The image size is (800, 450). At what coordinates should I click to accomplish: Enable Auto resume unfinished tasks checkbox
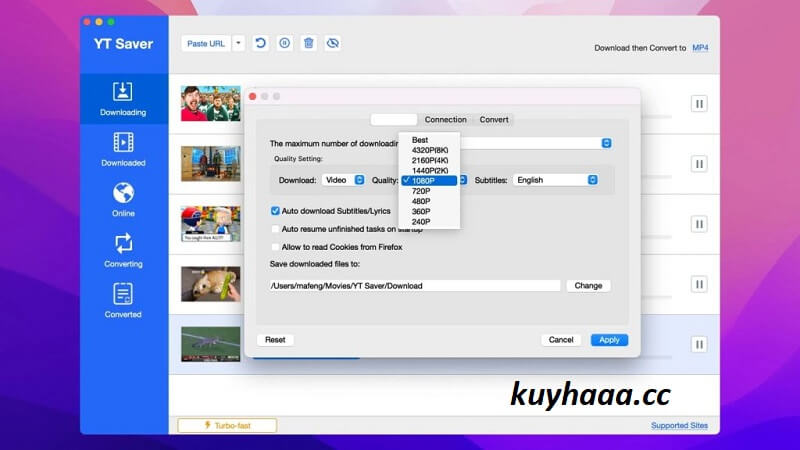coord(275,229)
